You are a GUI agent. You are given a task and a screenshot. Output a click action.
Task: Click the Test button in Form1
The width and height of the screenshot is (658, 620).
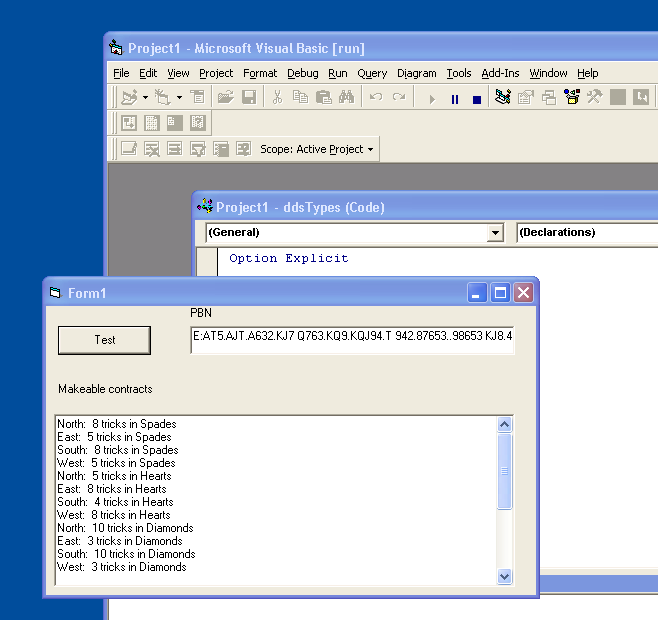click(x=104, y=340)
